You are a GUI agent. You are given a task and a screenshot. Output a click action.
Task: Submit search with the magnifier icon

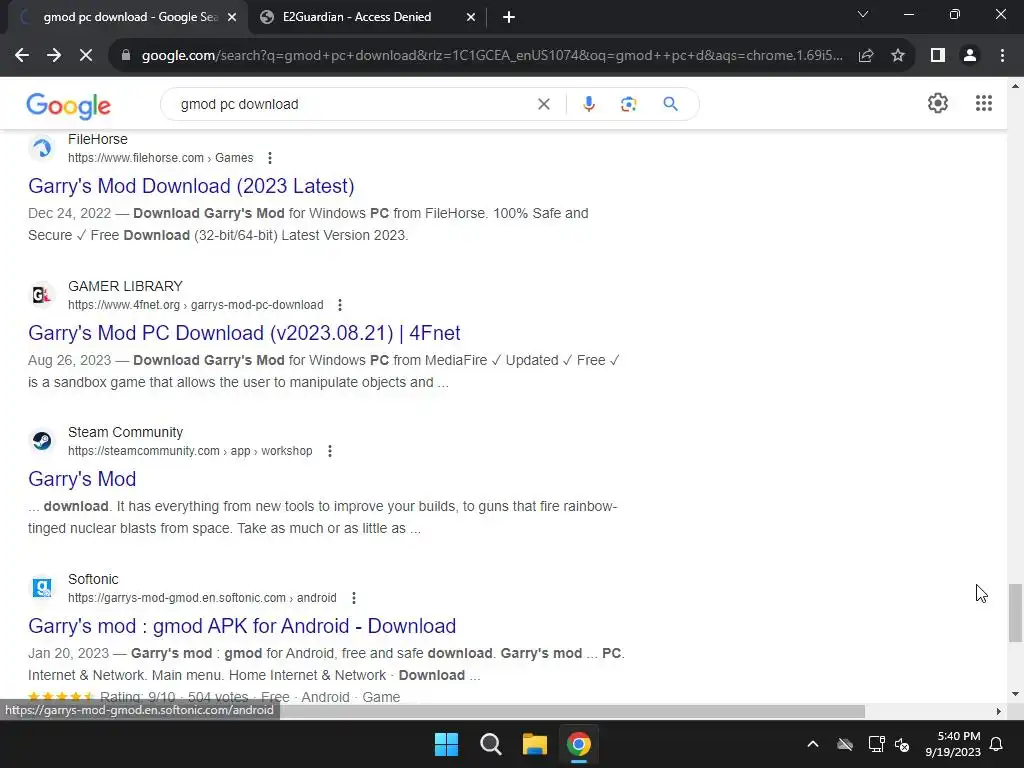(670, 104)
